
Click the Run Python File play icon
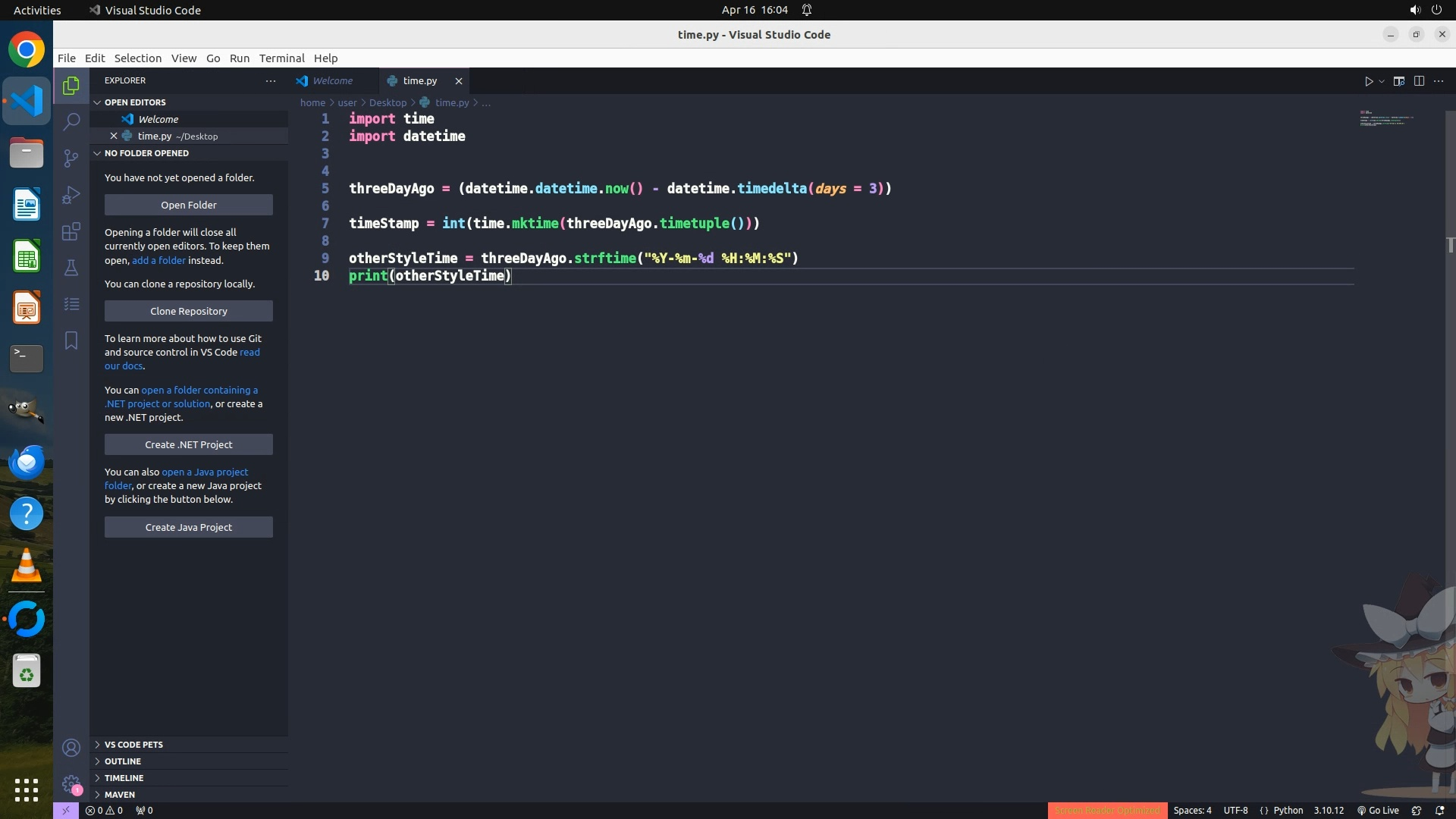[1369, 81]
